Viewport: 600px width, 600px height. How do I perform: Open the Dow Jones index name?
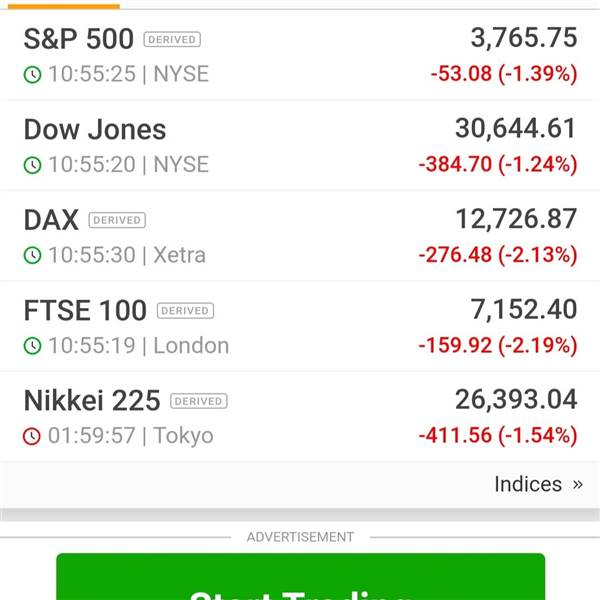point(95,129)
